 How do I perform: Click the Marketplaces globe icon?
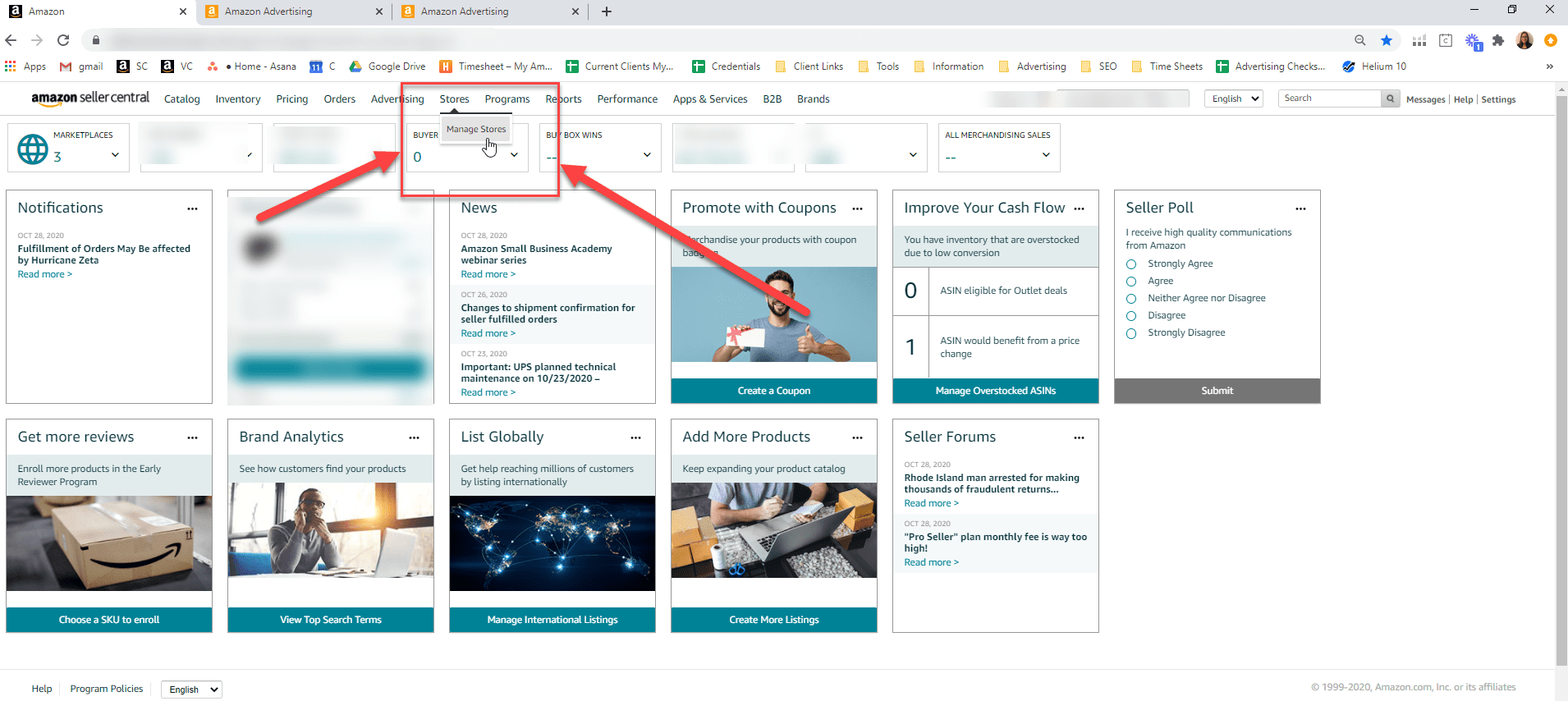33,149
